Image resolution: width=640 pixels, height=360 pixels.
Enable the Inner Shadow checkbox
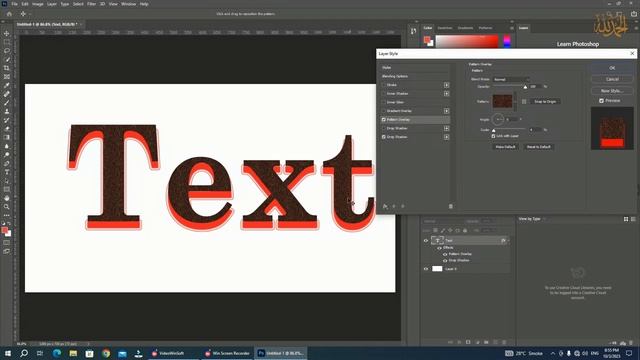(384, 93)
